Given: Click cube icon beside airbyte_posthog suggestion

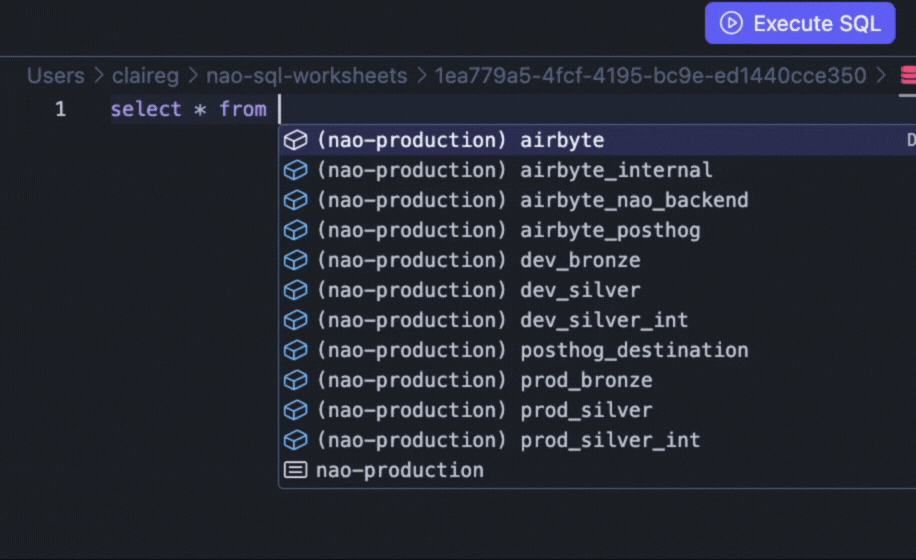Looking at the screenshot, I should tap(295, 230).
